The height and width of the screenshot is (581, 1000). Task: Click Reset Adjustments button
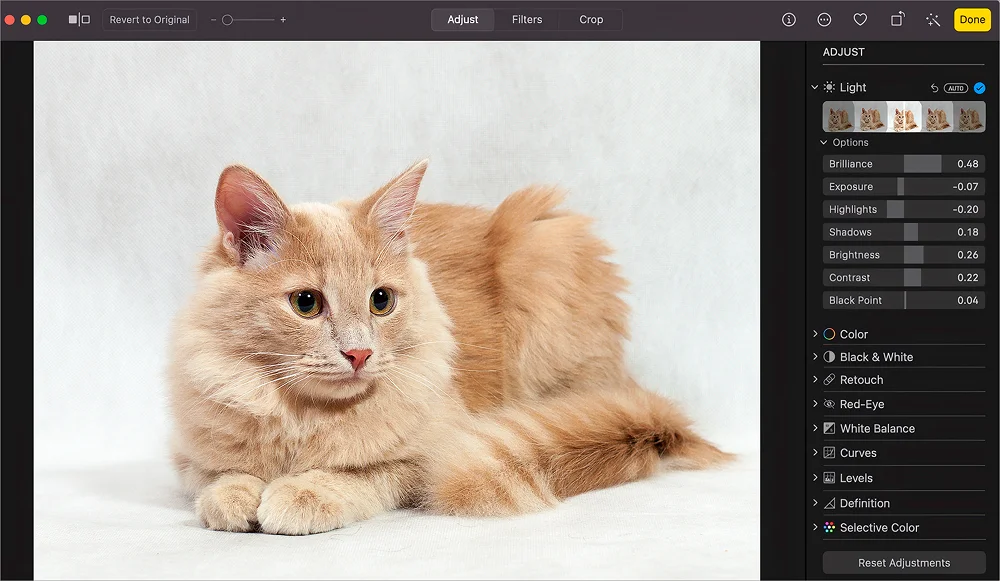point(903,563)
